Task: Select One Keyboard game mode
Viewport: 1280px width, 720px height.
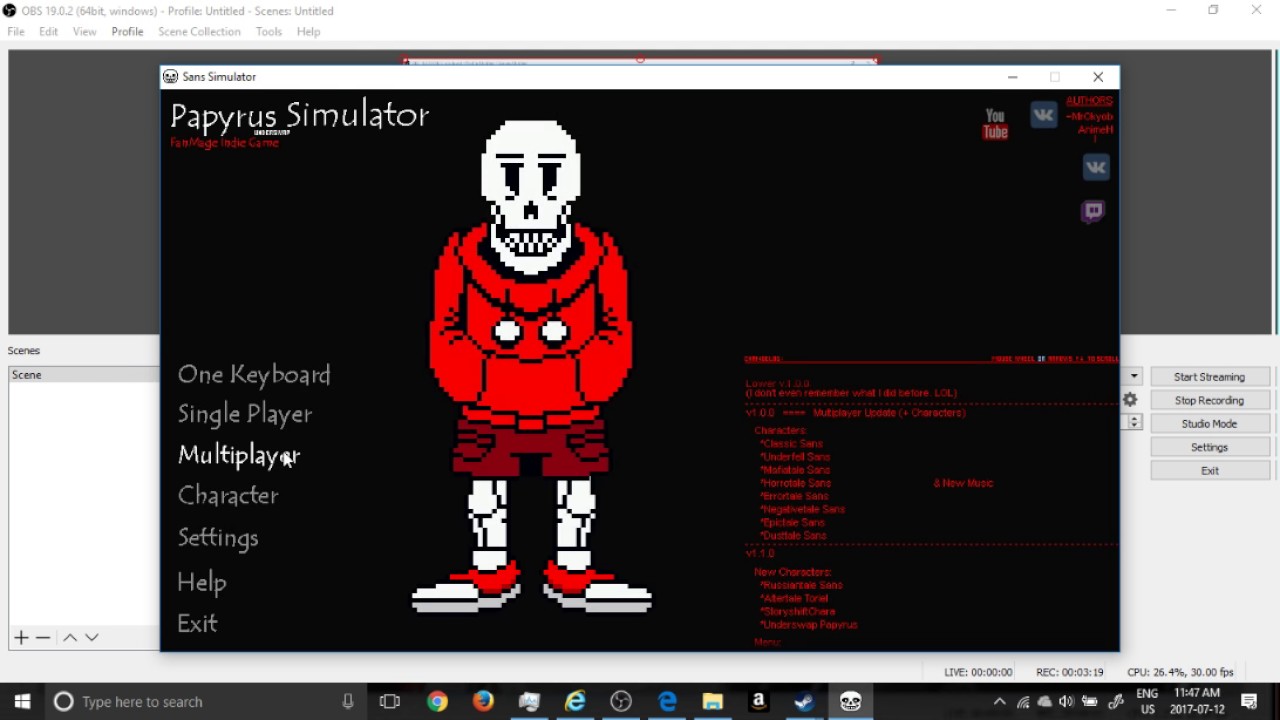Action: point(254,374)
